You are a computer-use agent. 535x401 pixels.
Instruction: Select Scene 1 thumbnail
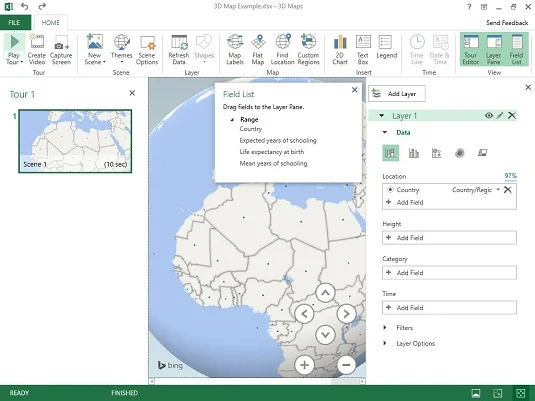coord(75,141)
